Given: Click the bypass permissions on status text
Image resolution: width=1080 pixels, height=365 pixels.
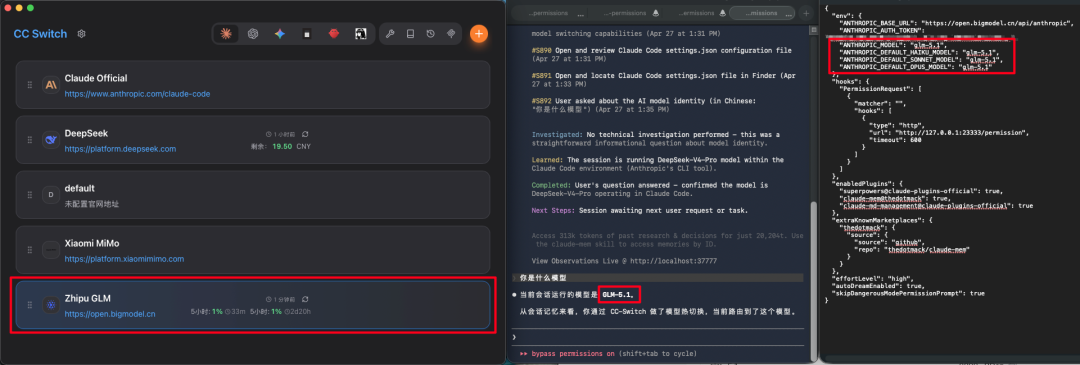Looking at the screenshot, I should (572, 353).
